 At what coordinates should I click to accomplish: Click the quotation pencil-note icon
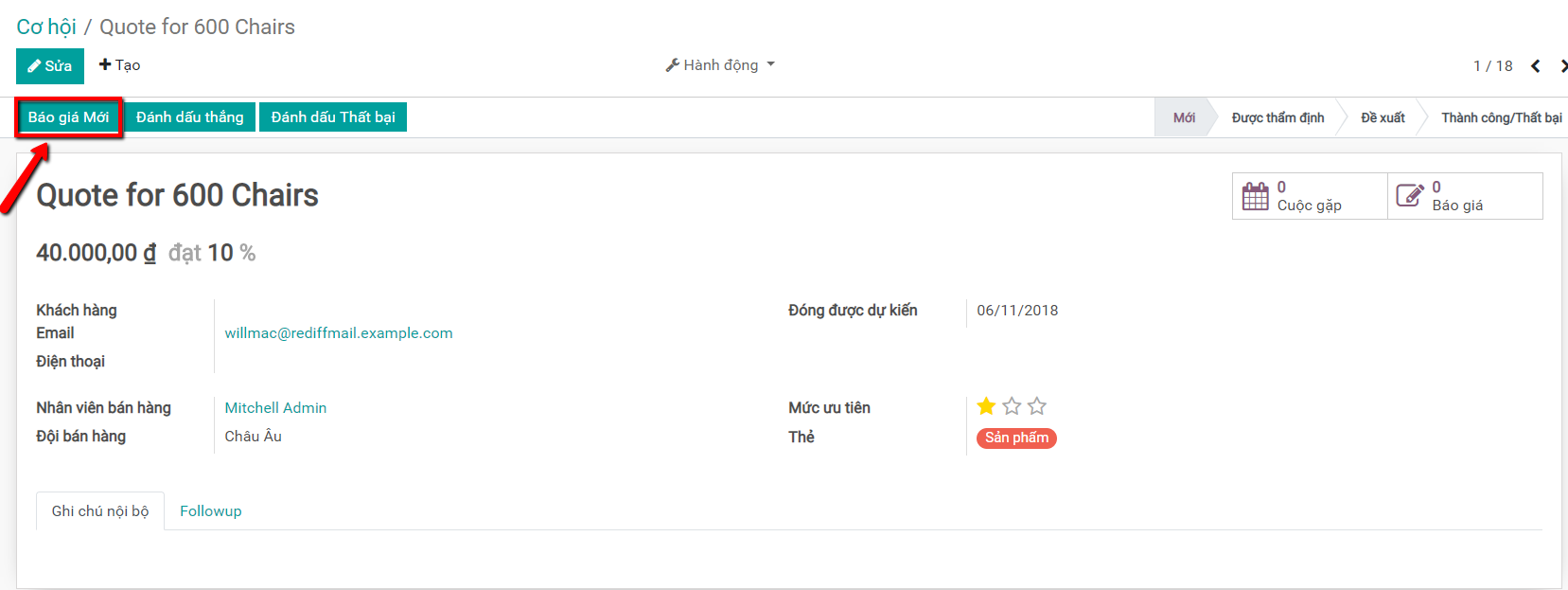pyautogui.click(x=1409, y=196)
